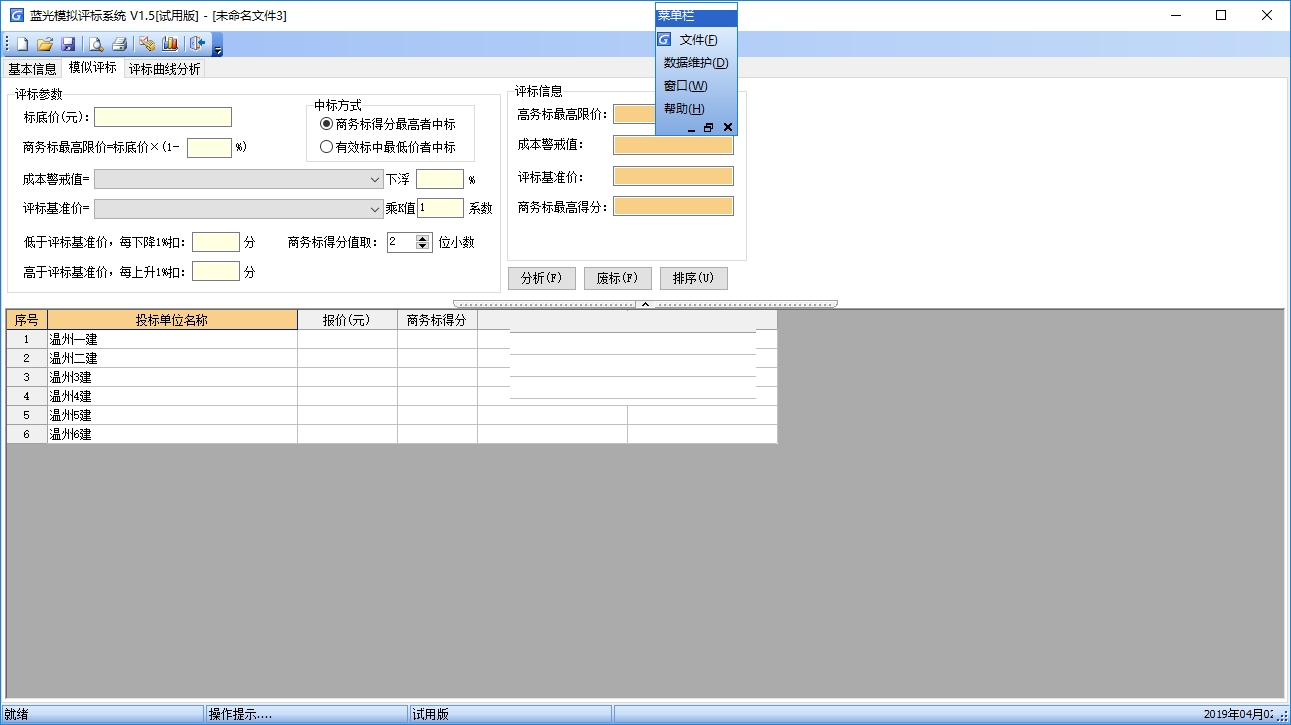The height and width of the screenshot is (725, 1291).
Task: Click the 报价(元) column header
Action: pyautogui.click(x=347, y=320)
